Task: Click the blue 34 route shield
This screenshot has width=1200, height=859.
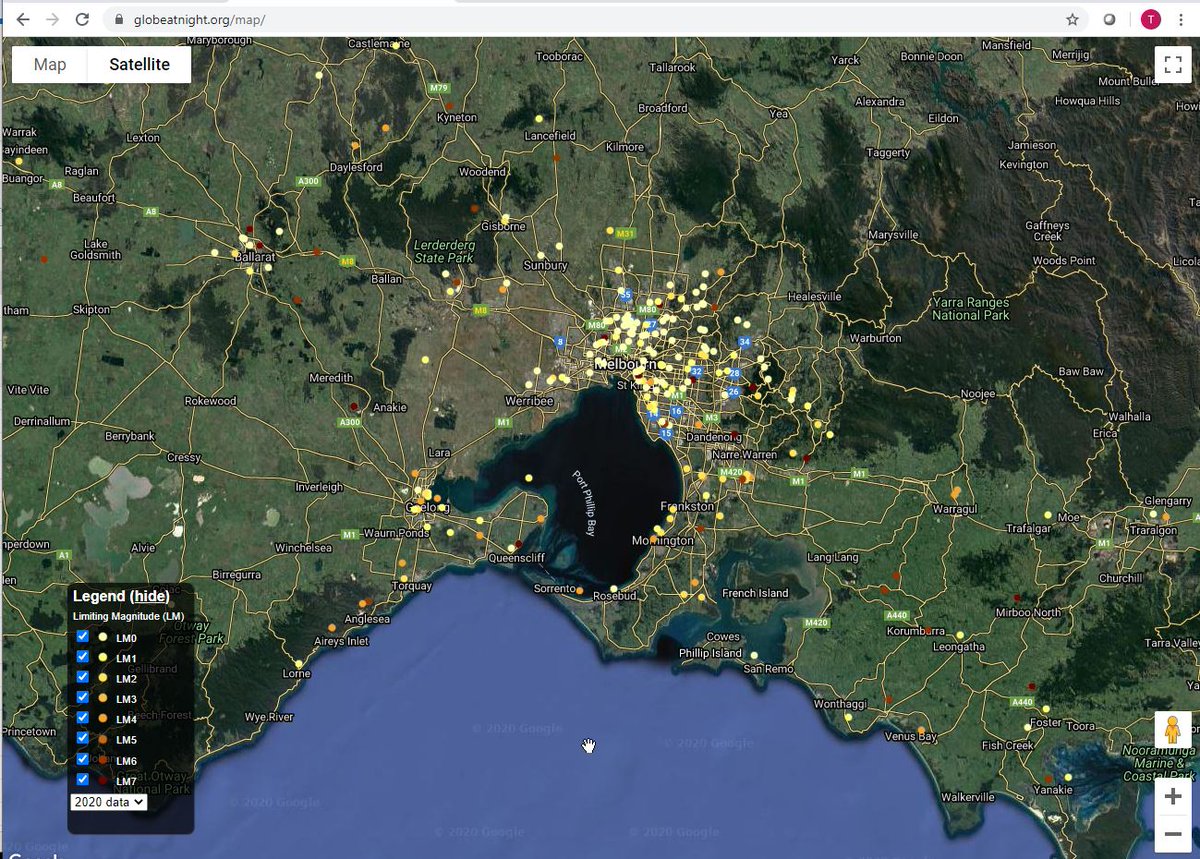Action: click(744, 342)
